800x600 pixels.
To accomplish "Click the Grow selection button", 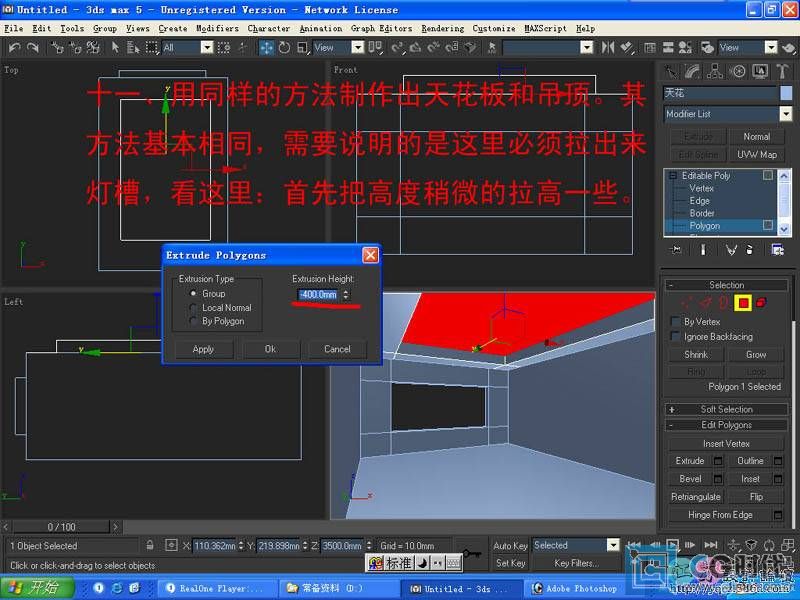I will tap(756, 355).
